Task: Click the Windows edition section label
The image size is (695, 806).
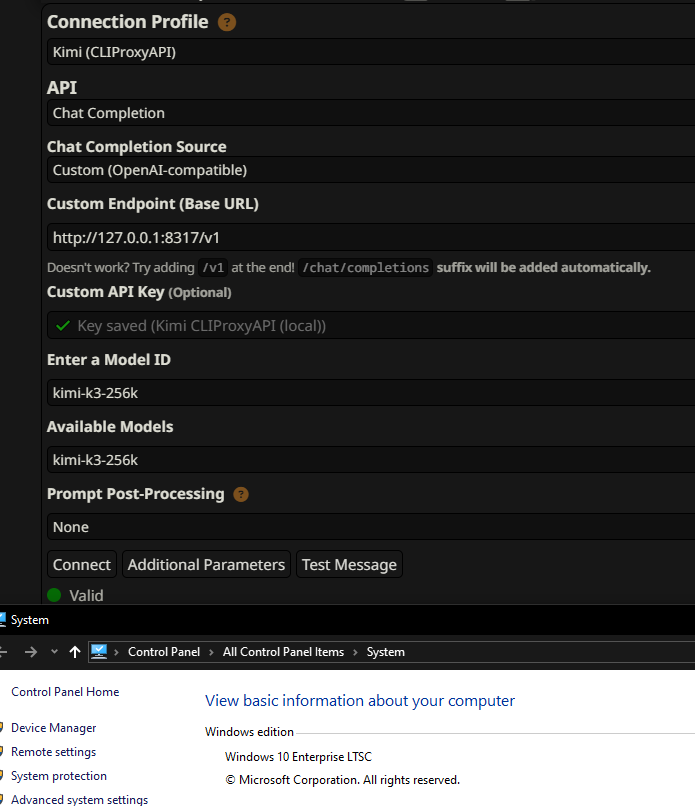Action: click(249, 731)
